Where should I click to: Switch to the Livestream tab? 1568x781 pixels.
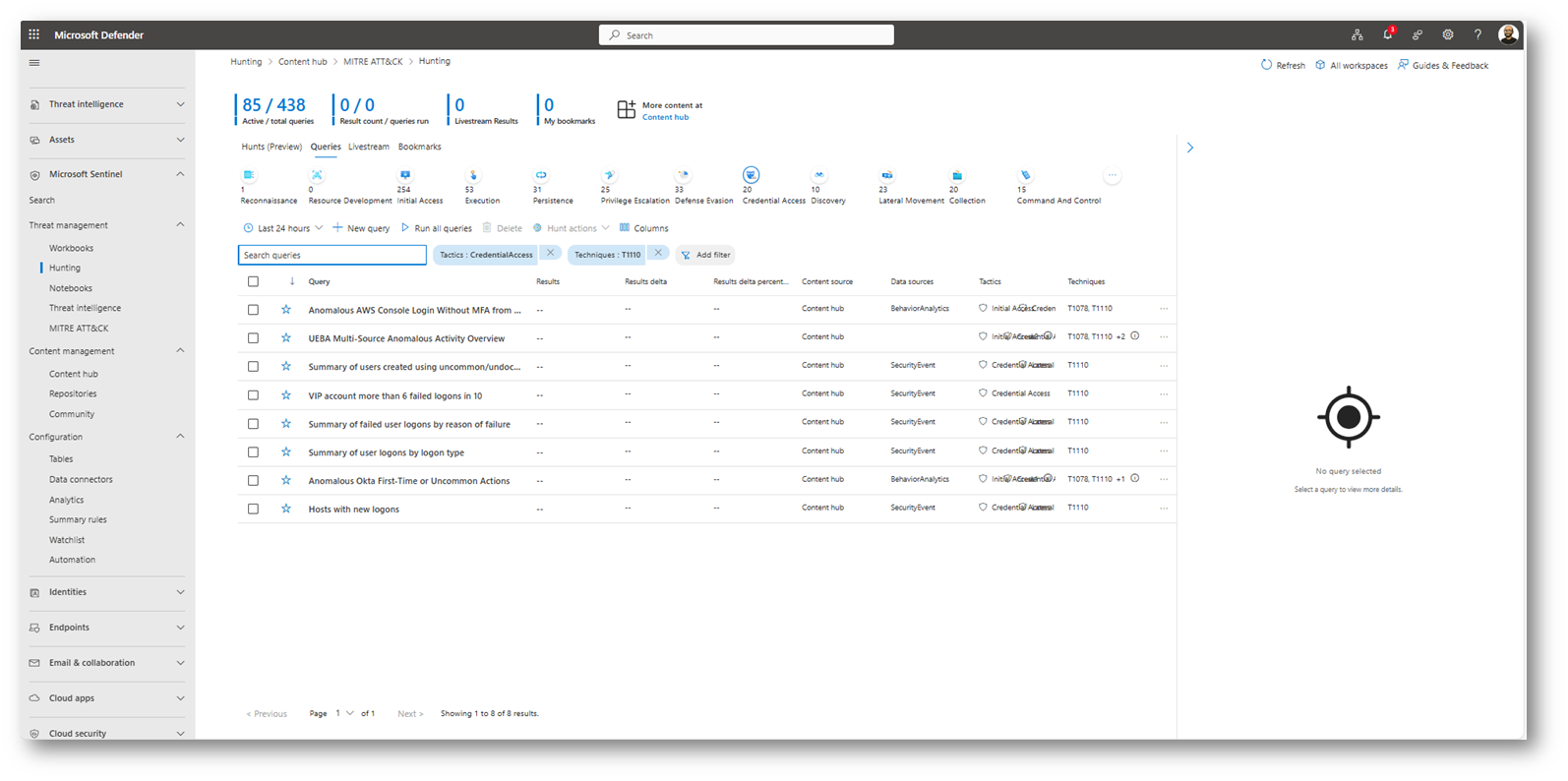pos(368,147)
